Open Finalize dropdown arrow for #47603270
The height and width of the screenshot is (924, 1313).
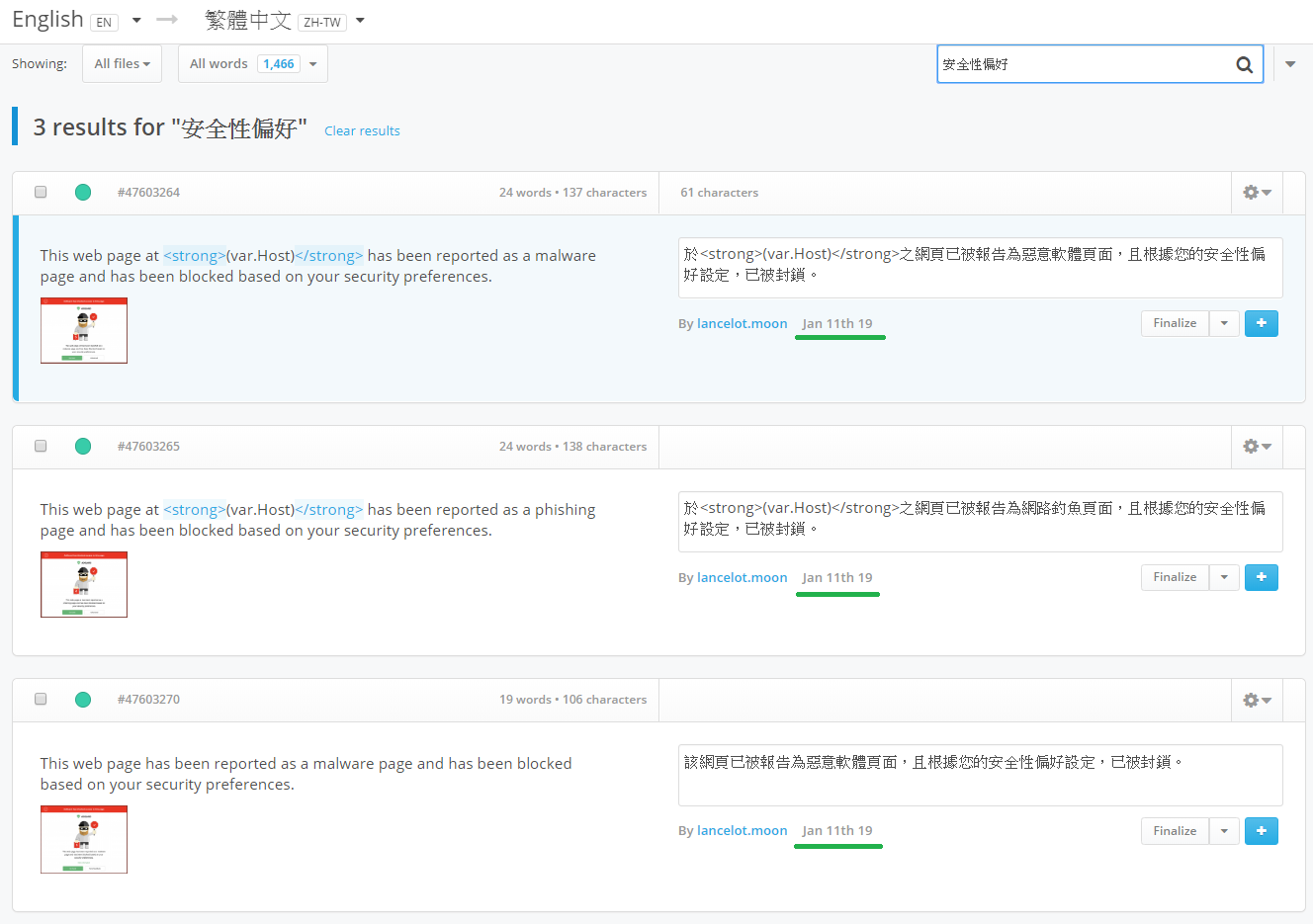[1224, 831]
